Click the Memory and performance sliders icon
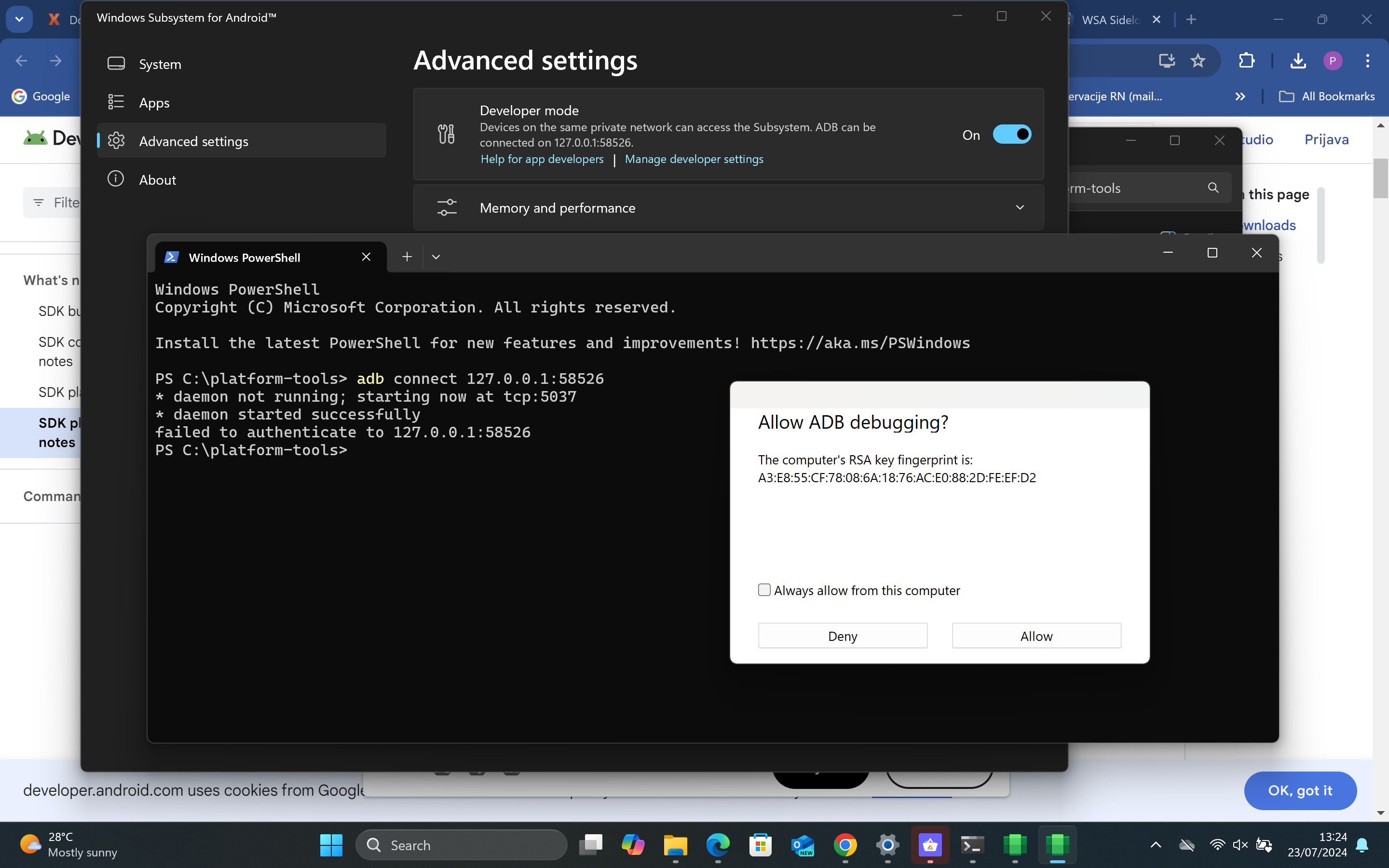1389x868 pixels. [447, 207]
